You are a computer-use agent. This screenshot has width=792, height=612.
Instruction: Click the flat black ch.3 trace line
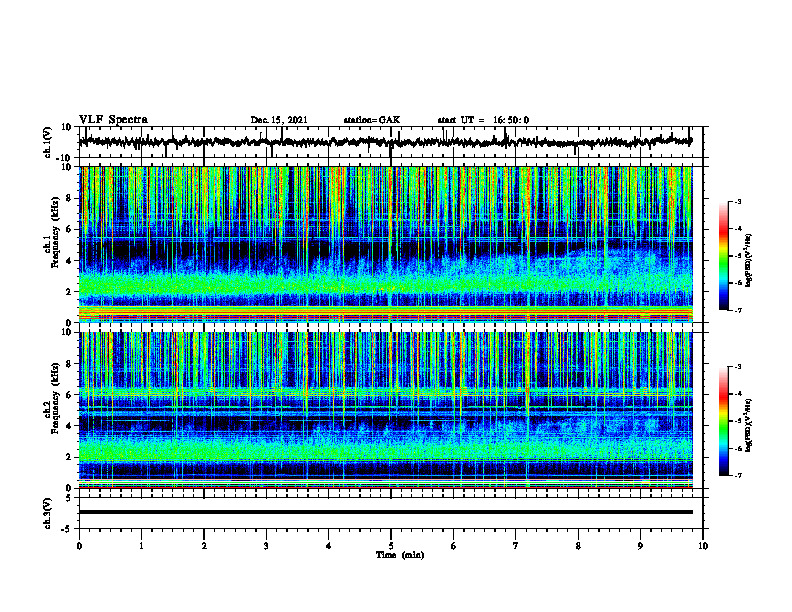pos(385,512)
